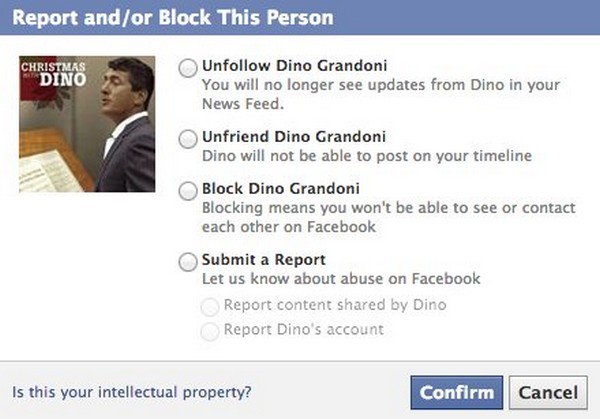
Task: Pick the 'Report content shared by Dino' radio
Action: coord(210,306)
